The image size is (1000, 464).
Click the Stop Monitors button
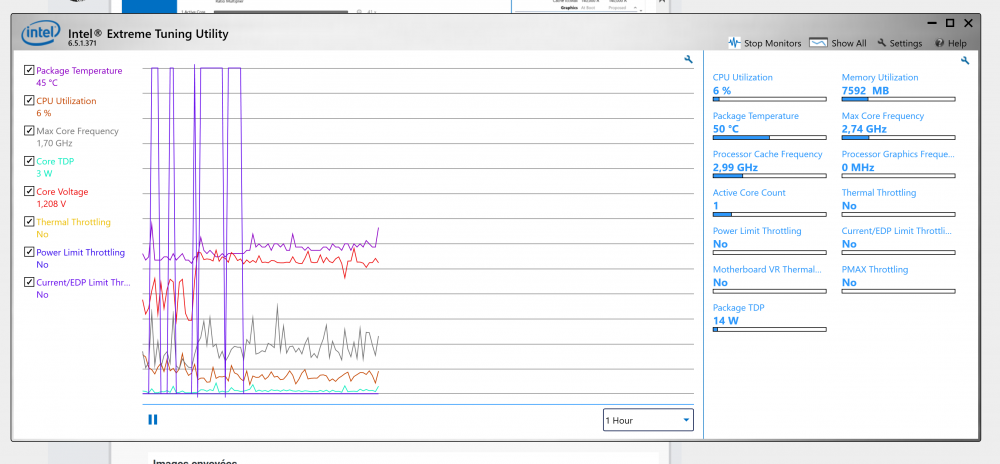(765, 43)
